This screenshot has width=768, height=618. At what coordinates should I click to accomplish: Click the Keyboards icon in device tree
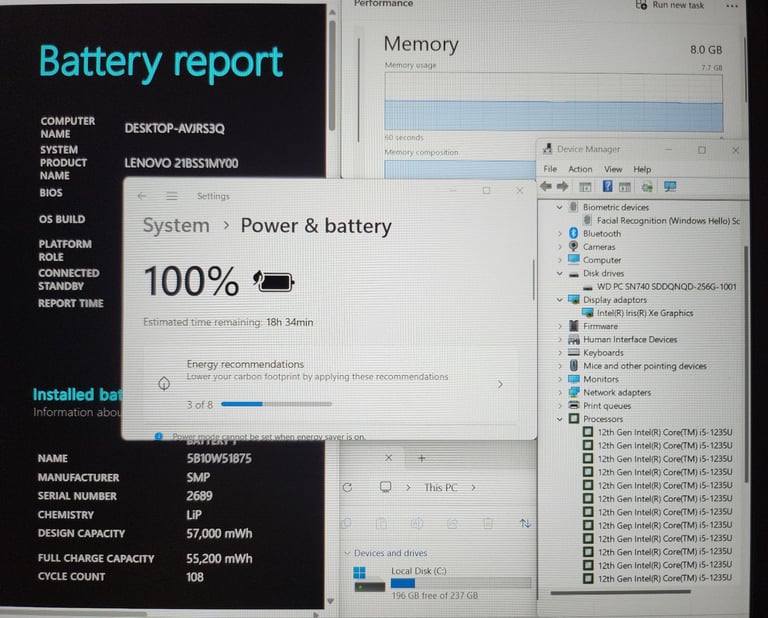tap(574, 352)
